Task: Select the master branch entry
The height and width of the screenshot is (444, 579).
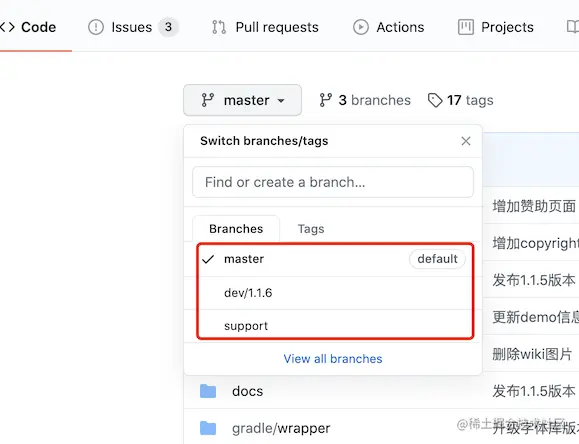Action: [x=333, y=259]
